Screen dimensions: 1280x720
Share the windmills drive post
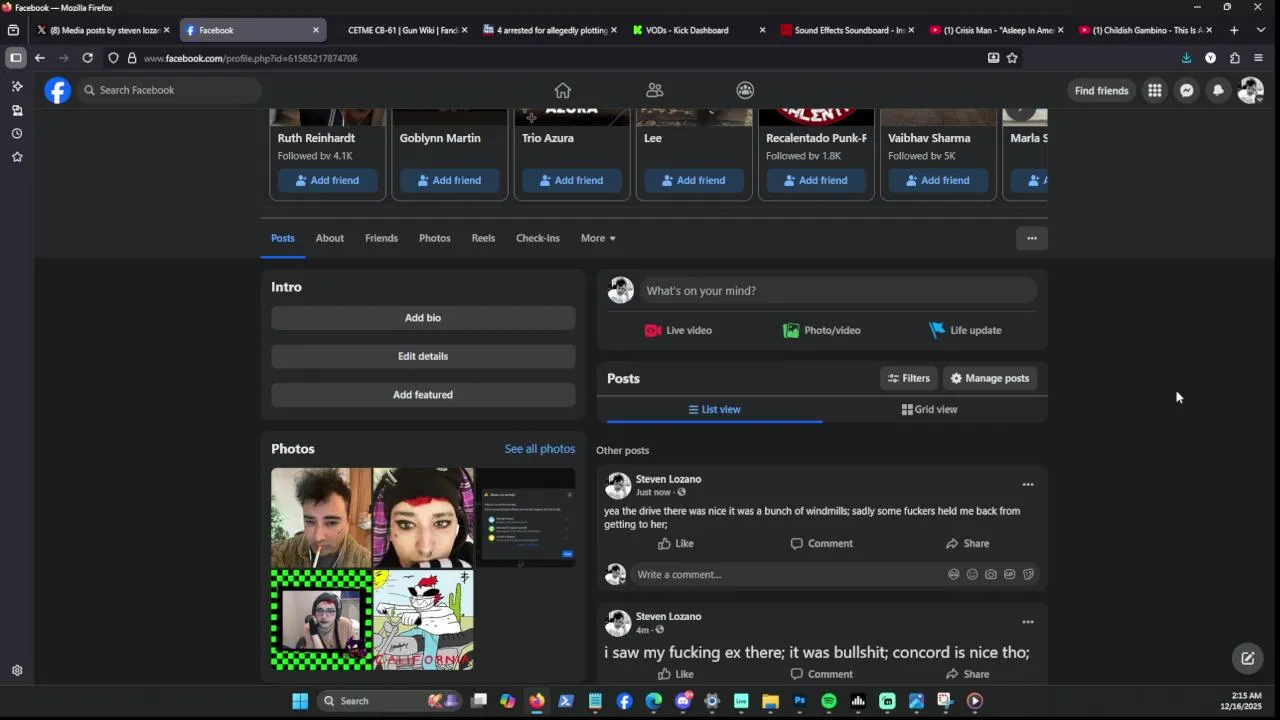pos(967,544)
